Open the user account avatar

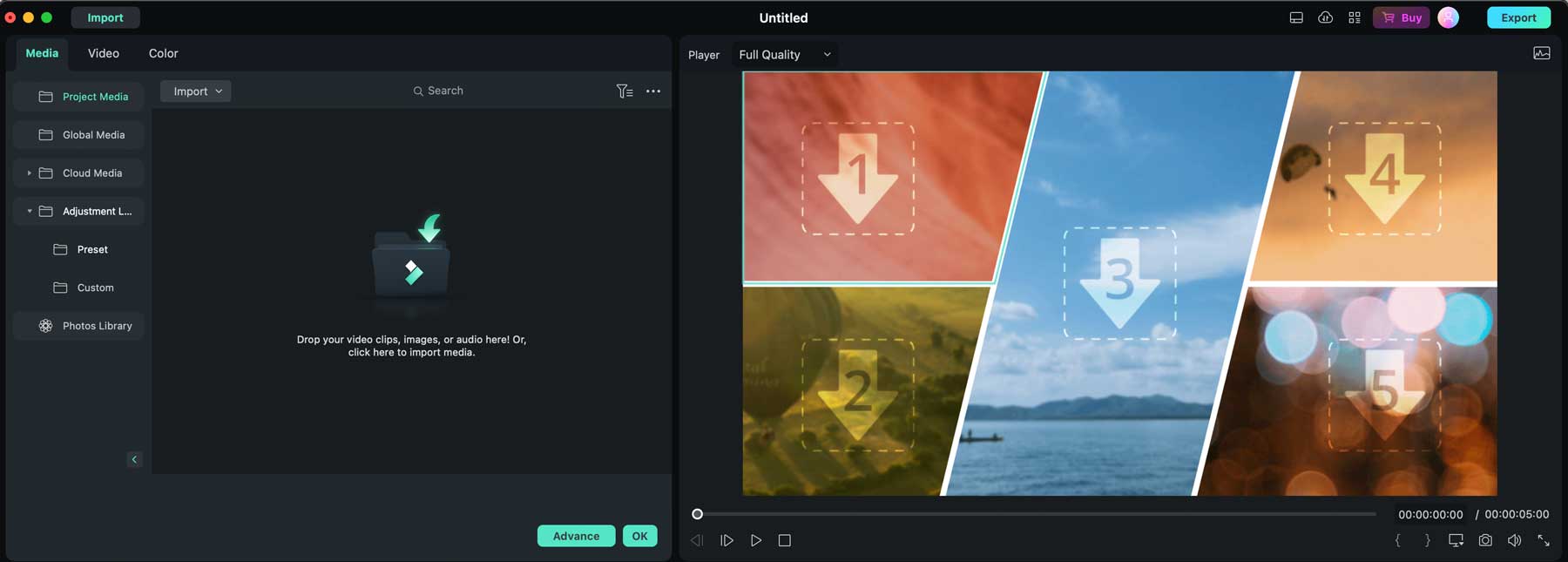pyautogui.click(x=1448, y=17)
